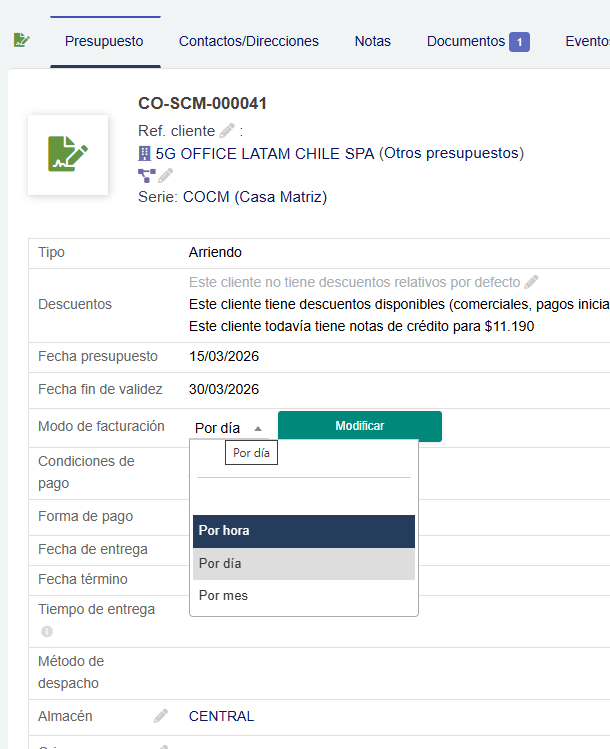Choose Por día in the list

pyautogui.click(x=304, y=564)
